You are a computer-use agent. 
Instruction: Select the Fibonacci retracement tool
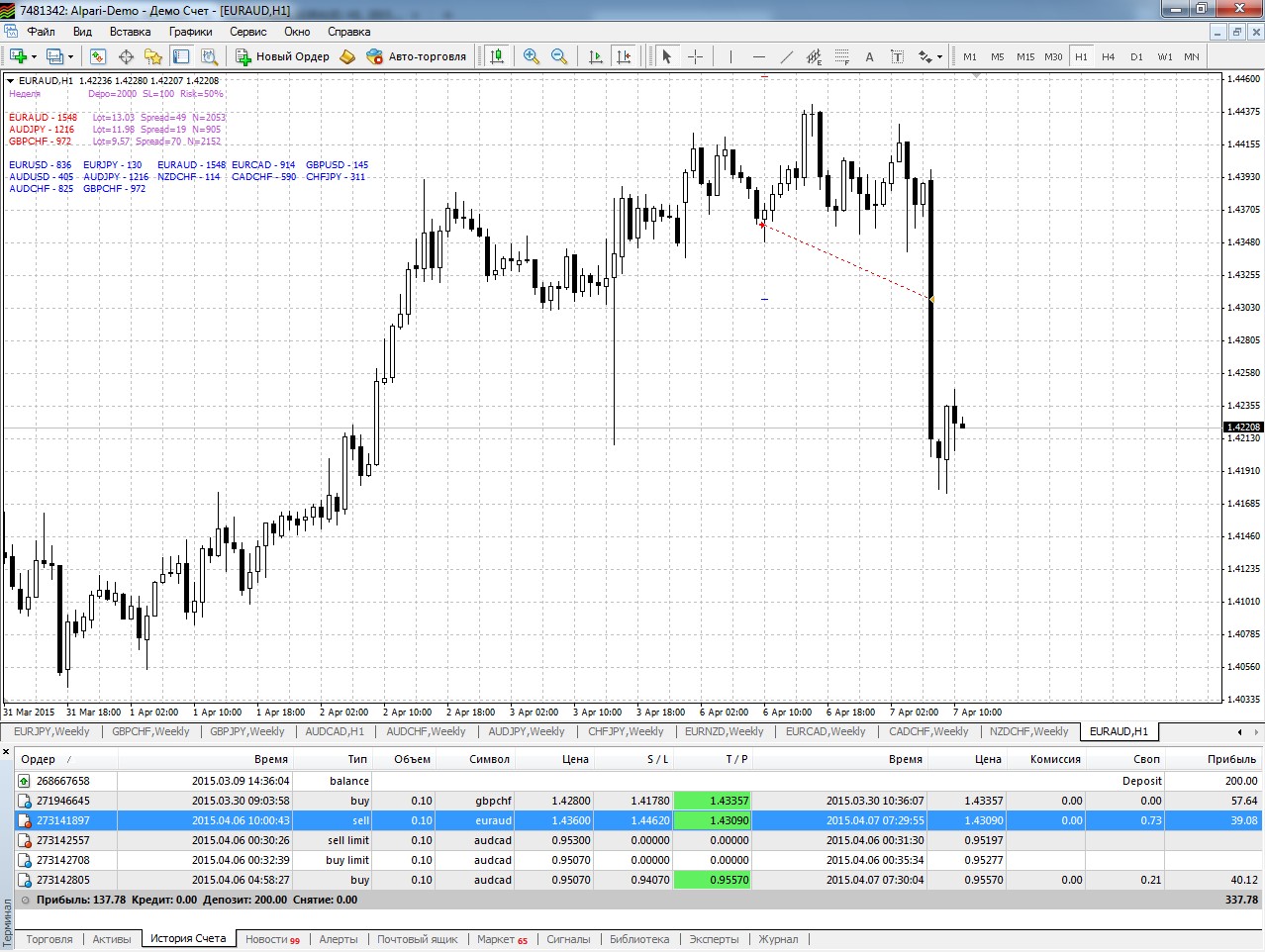click(x=842, y=56)
